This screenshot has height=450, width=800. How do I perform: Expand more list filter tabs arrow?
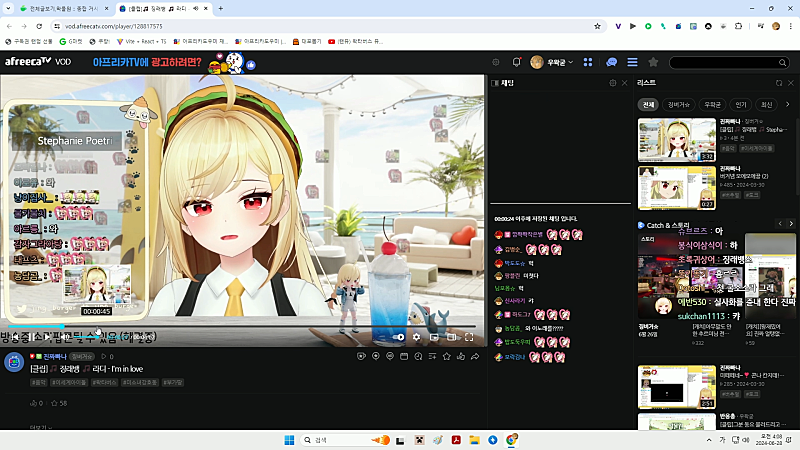[x=788, y=104]
